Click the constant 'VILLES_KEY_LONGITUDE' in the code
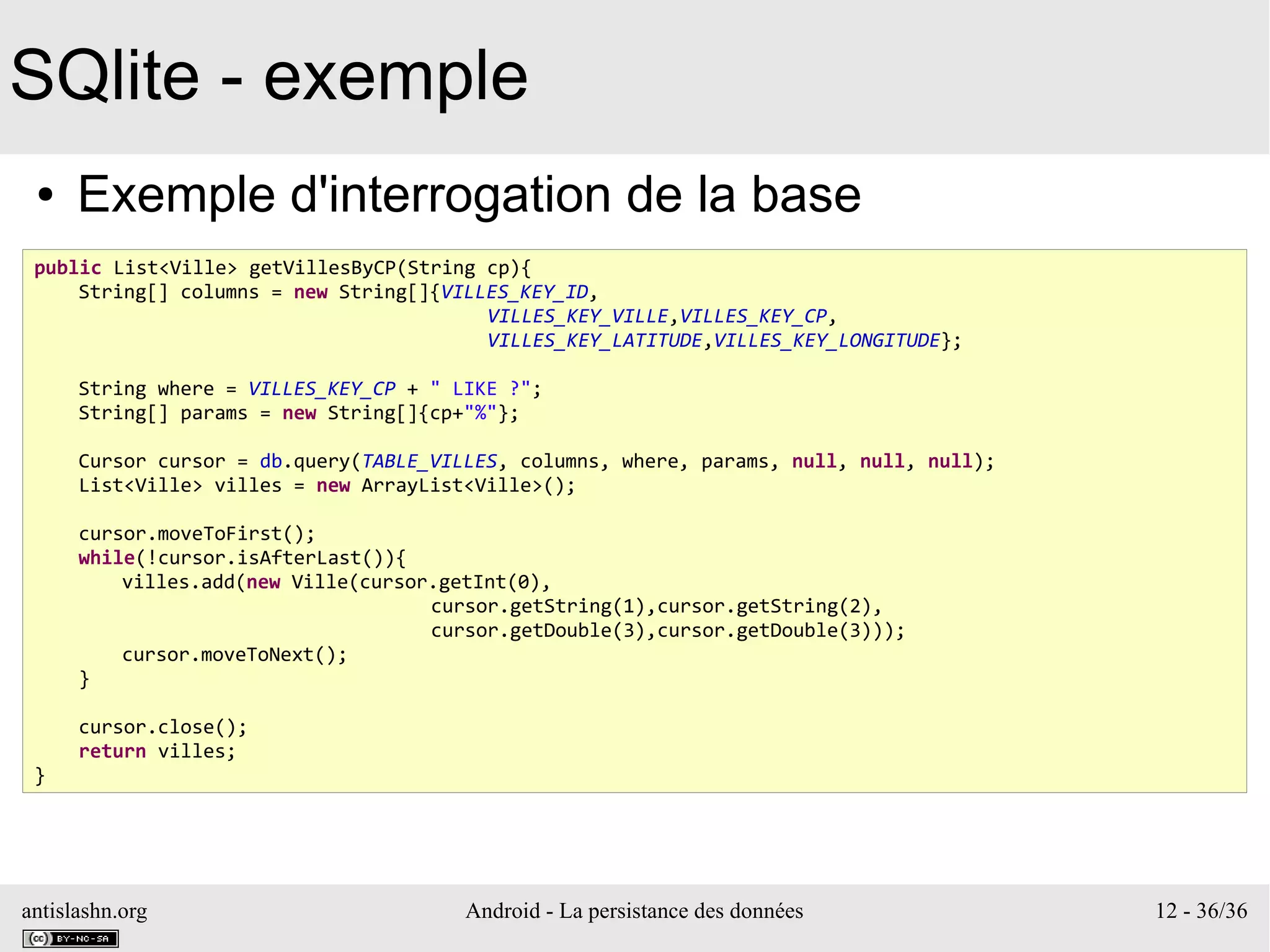The width and height of the screenshot is (1270, 952). [827, 340]
